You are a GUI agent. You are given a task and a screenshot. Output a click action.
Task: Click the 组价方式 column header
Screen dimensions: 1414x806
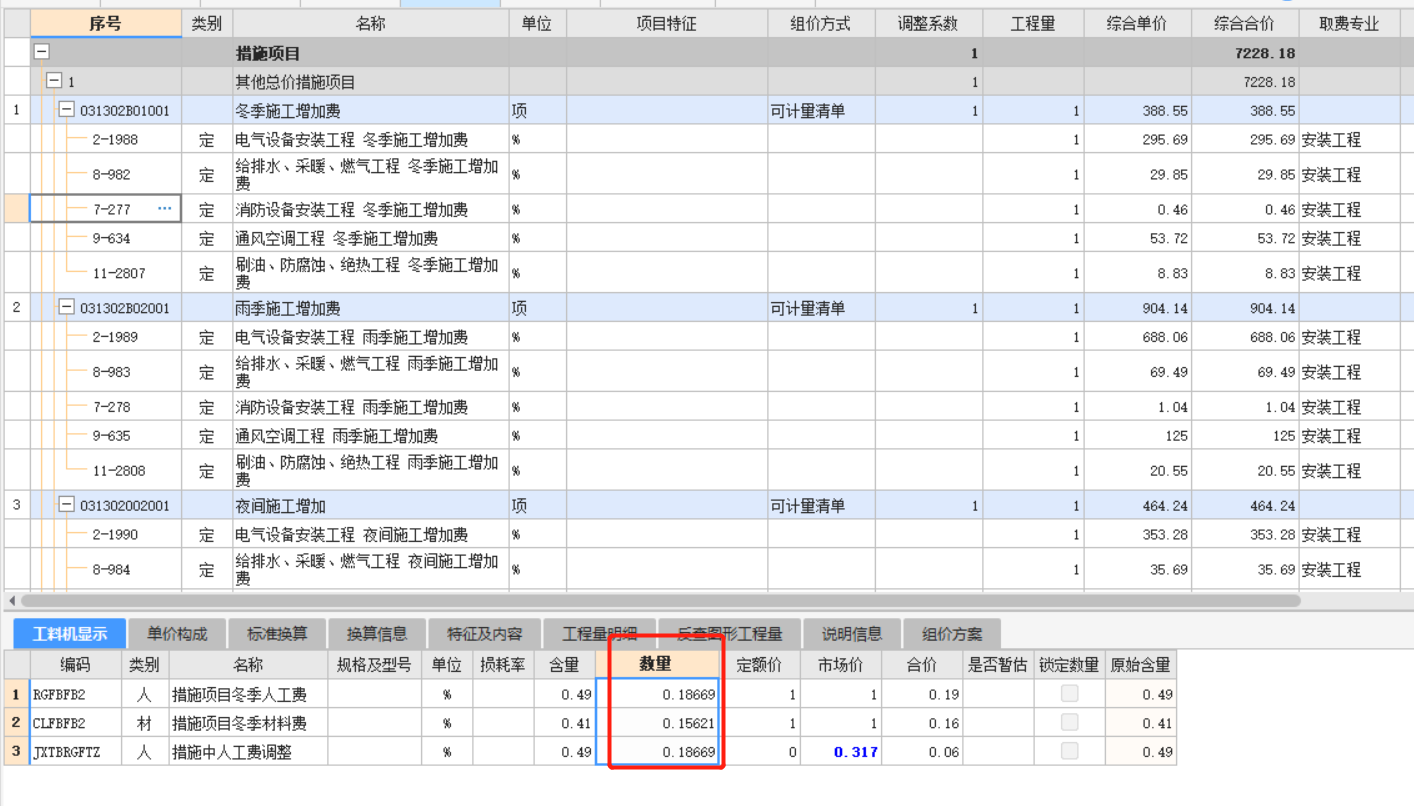(821, 23)
